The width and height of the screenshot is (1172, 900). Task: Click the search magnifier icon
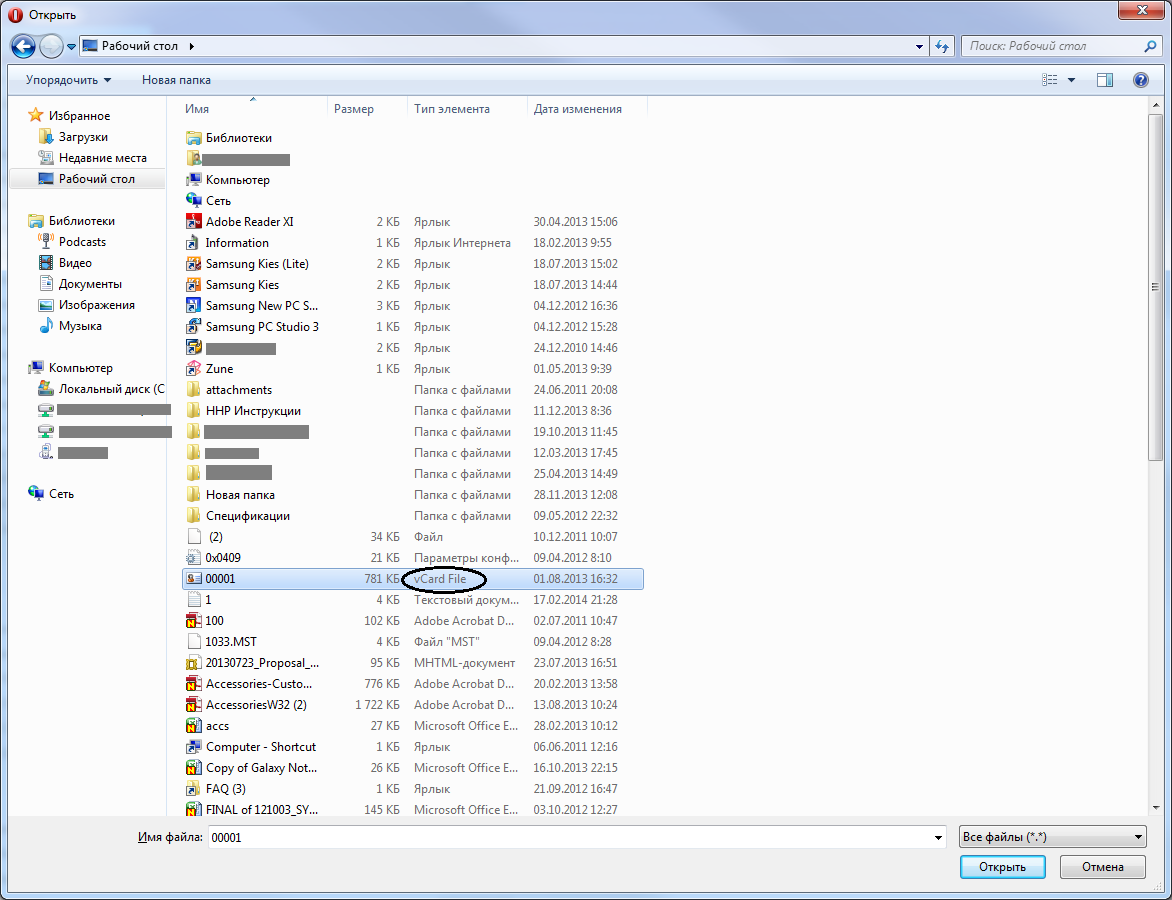1150,46
